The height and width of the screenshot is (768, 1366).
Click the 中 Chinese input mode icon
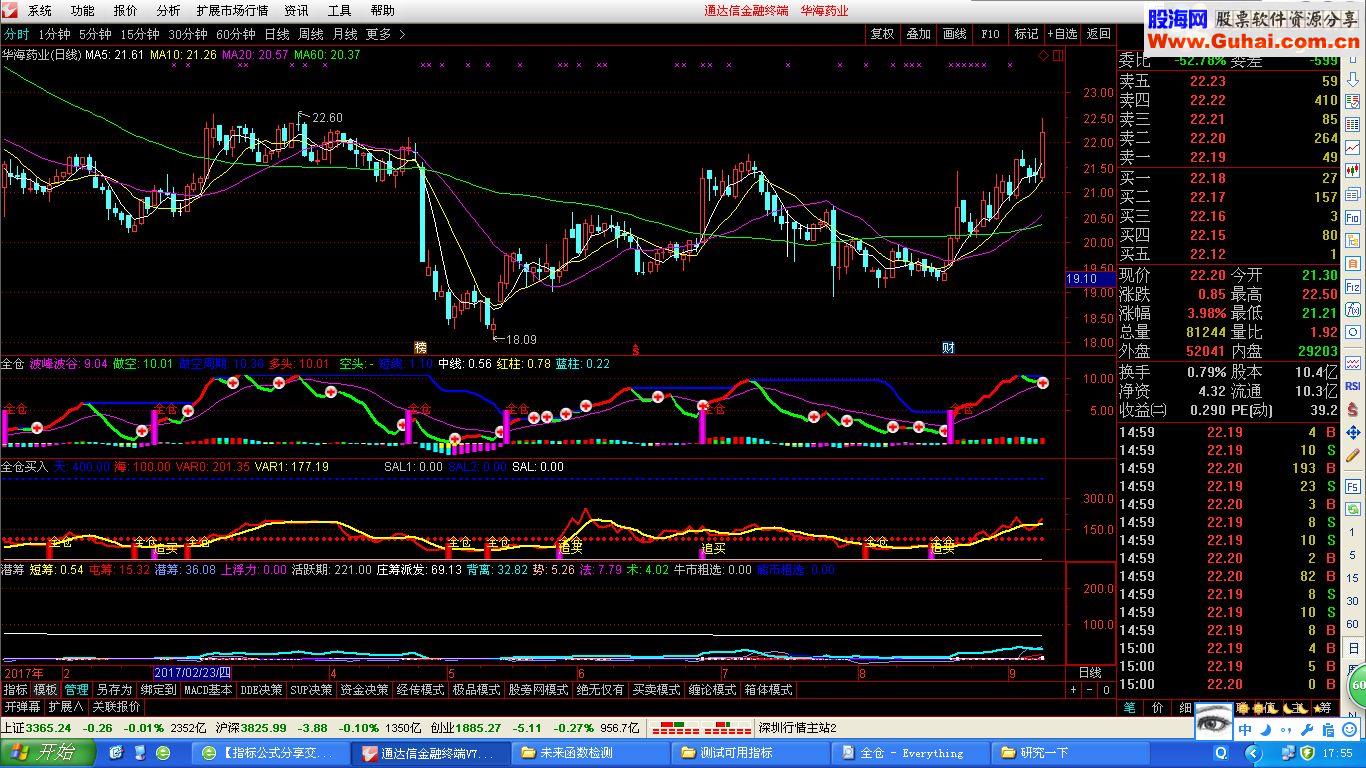1244,730
